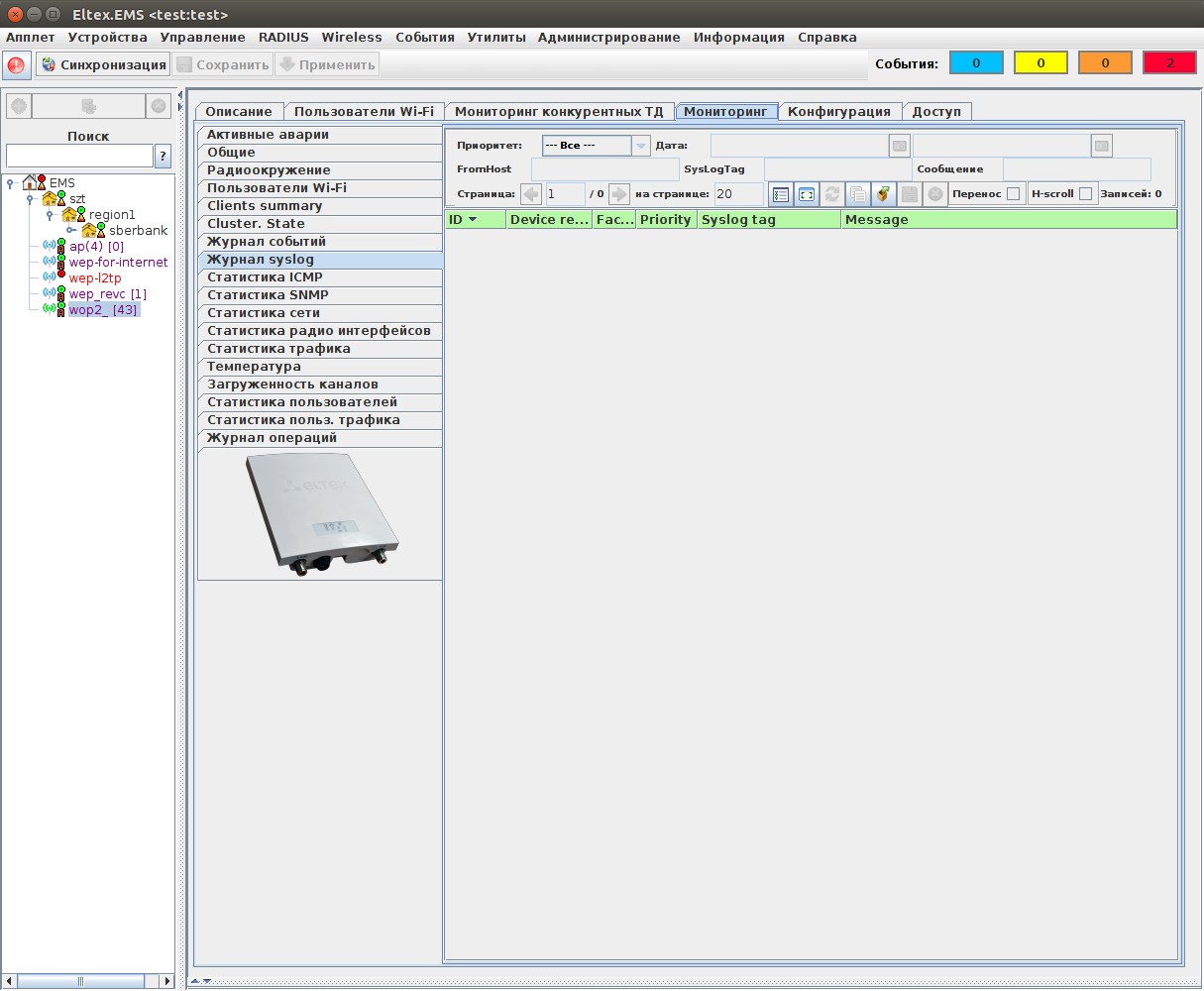Screen dimensions: 1204x991
Task: Go to next syslog page arrow
Action: (618, 194)
